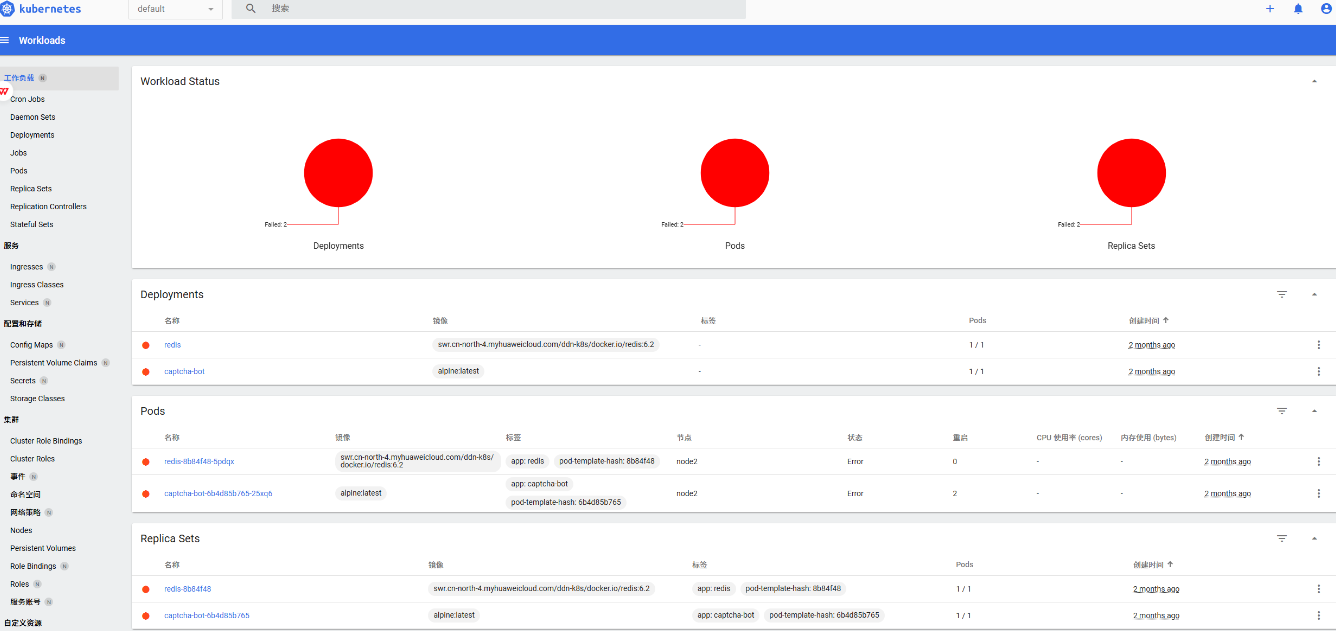Screen dimensions: 1336x631
Task: Open the notifications bell icon
Action: [1298, 9]
